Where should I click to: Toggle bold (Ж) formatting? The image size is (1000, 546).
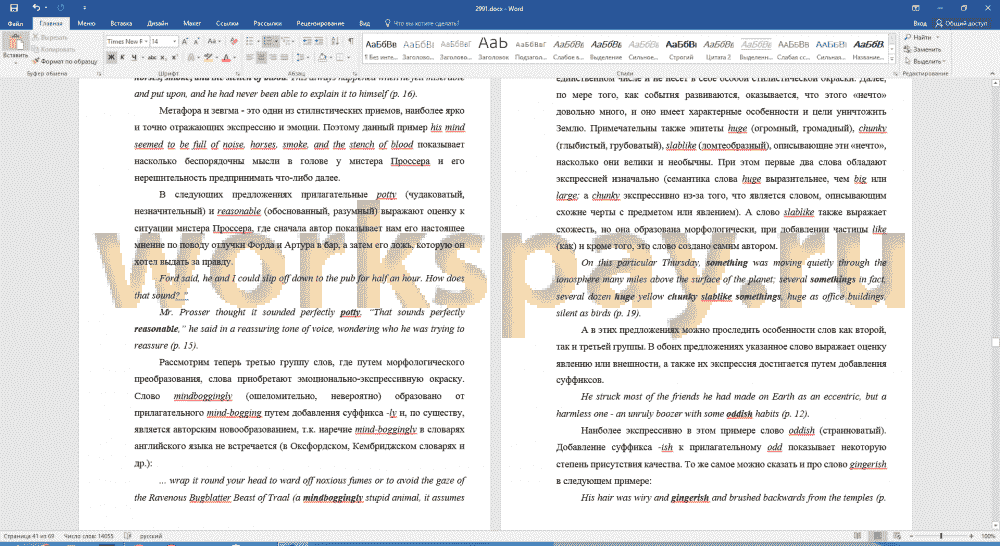tap(111, 57)
